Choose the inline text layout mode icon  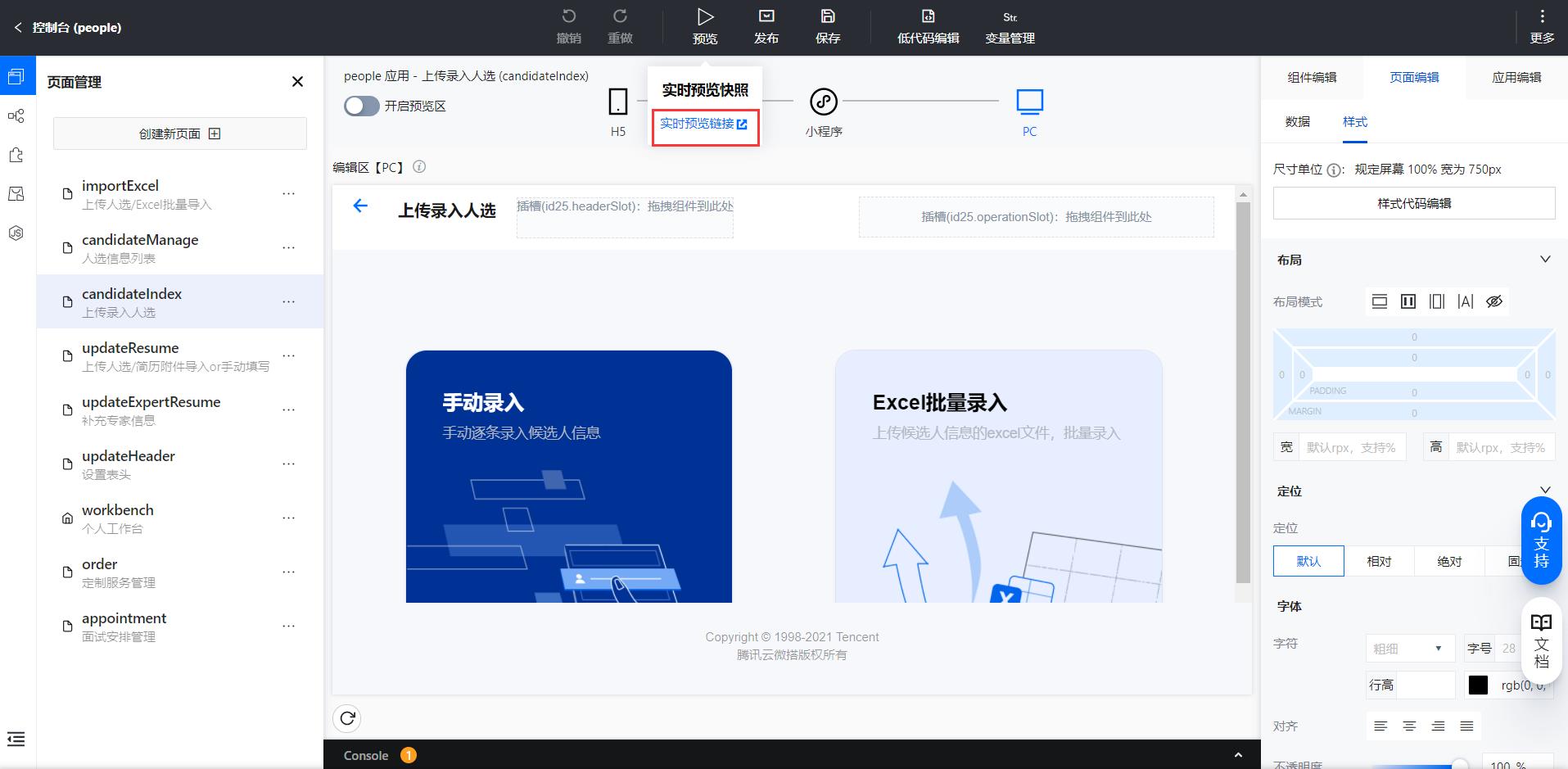[1466, 301]
